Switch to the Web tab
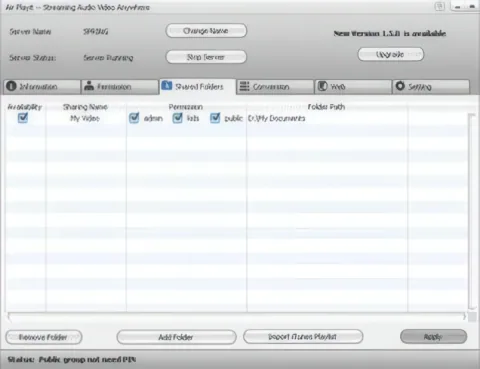The image size is (480, 369). (353, 87)
